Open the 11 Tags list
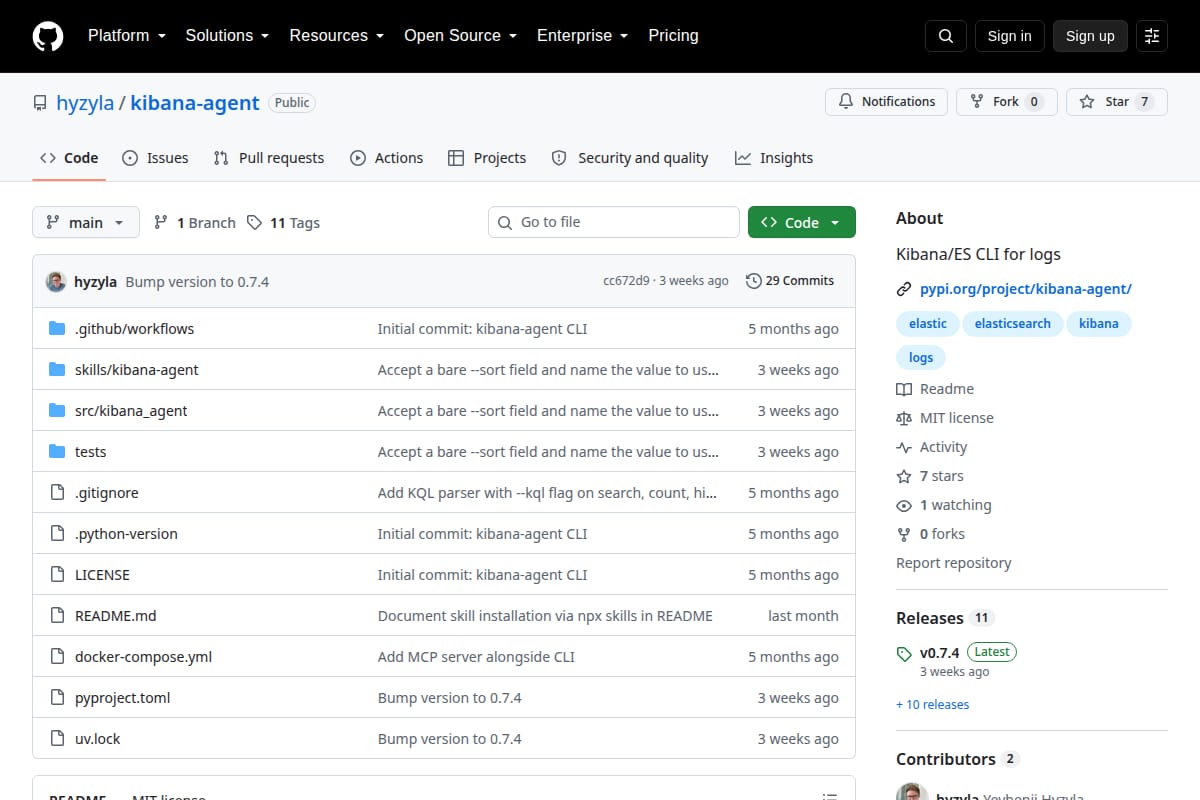1200x800 pixels. point(284,223)
